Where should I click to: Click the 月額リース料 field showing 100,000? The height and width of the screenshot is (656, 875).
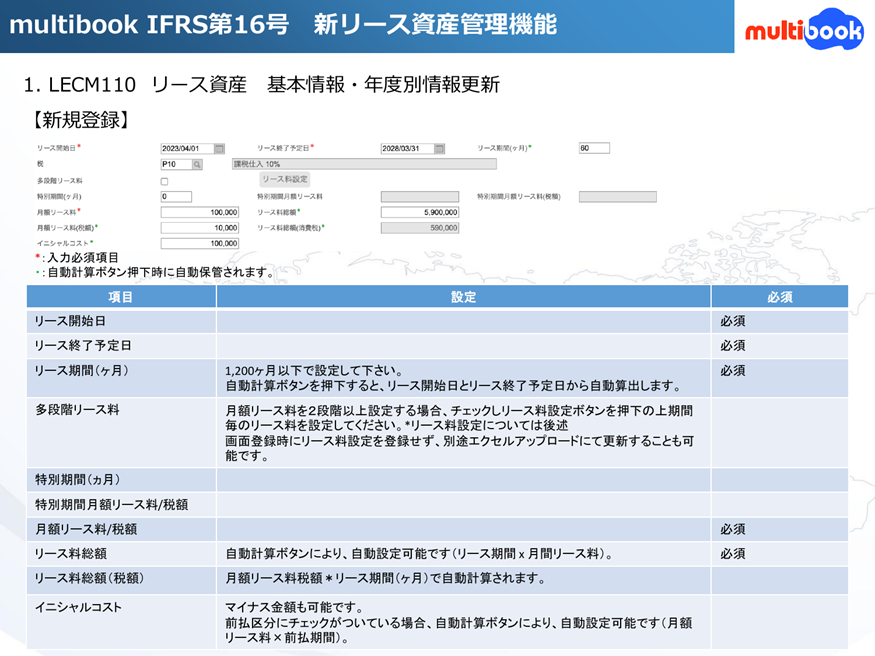200,212
